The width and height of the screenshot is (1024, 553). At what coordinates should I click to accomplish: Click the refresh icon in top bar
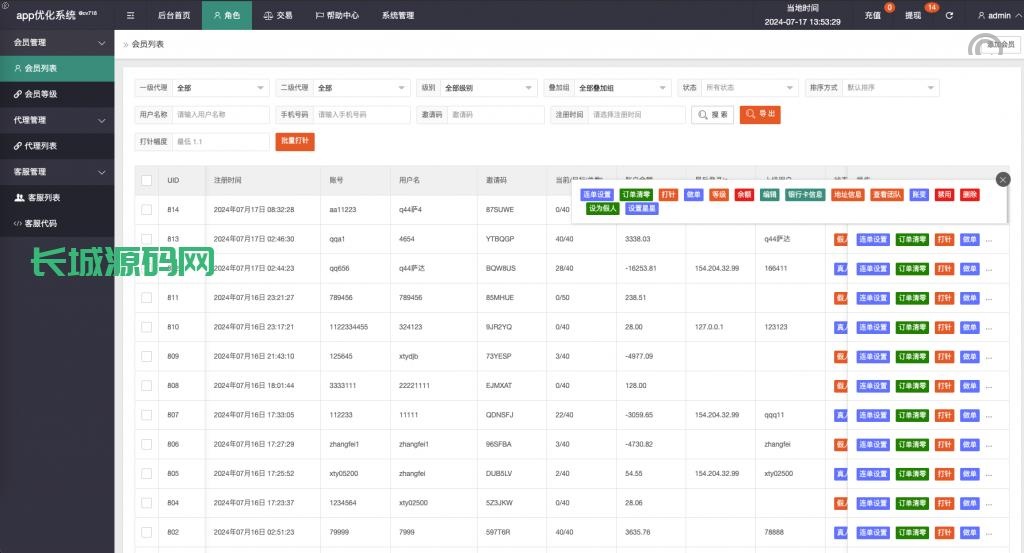click(x=949, y=16)
